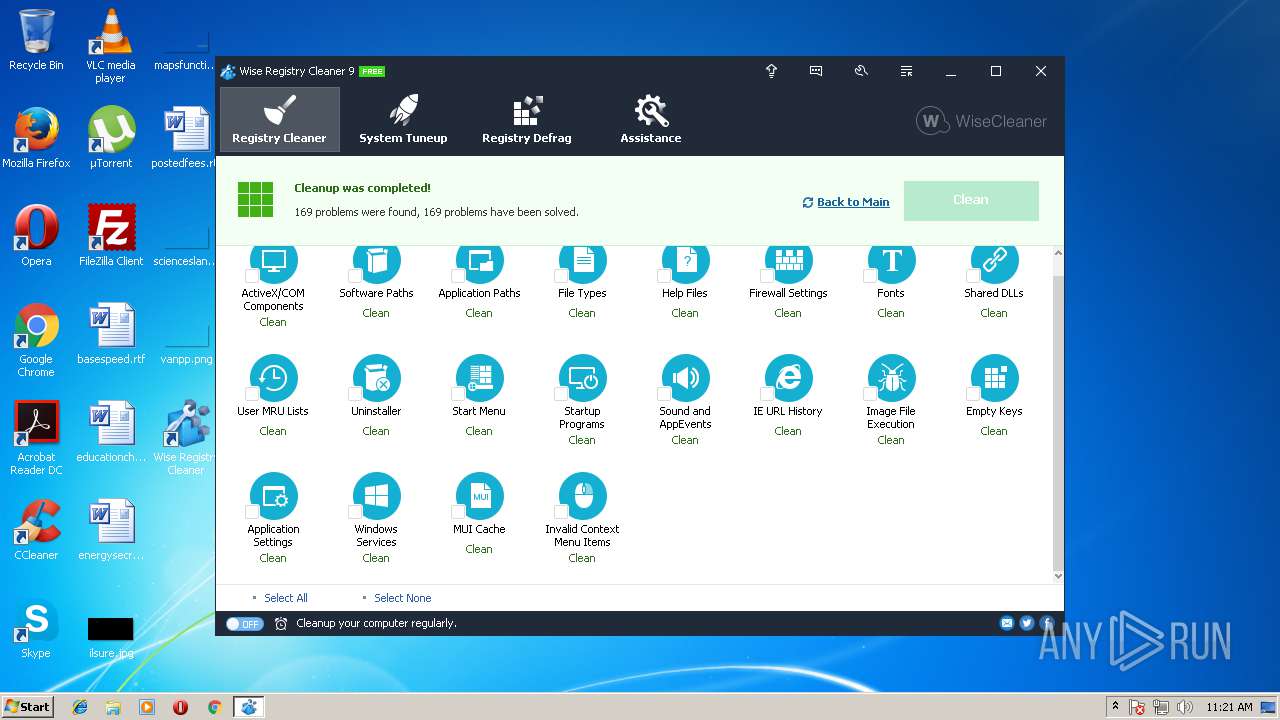Open Internet Explorer from the taskbar
Image resolution: width=1280 pixels, height=720 pixels.
pos(80,707)
